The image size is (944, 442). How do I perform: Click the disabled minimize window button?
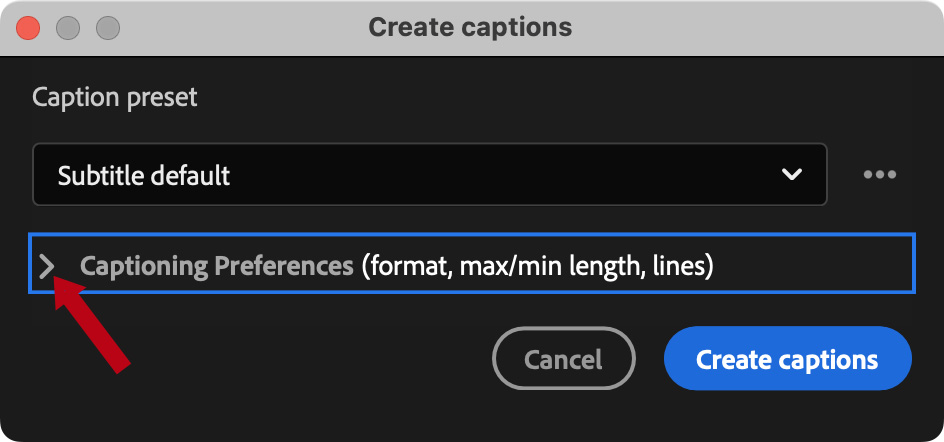[68, 27]
